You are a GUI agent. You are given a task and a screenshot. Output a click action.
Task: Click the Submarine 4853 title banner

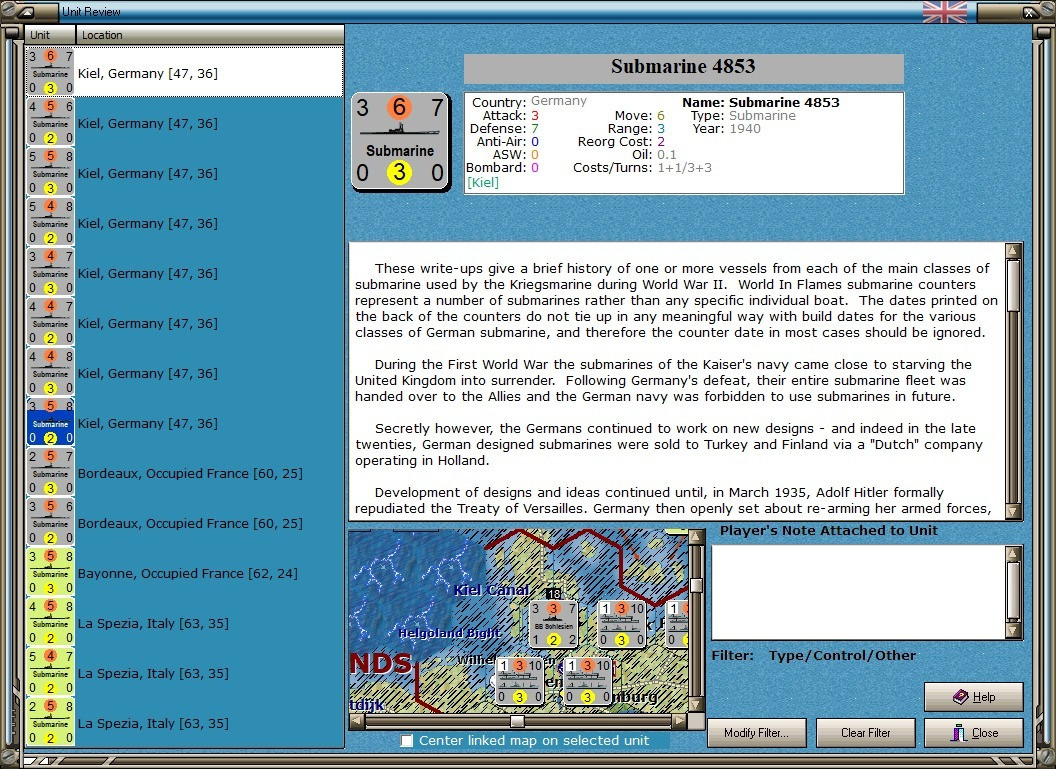pyautogui.click(x=684, y=69)
